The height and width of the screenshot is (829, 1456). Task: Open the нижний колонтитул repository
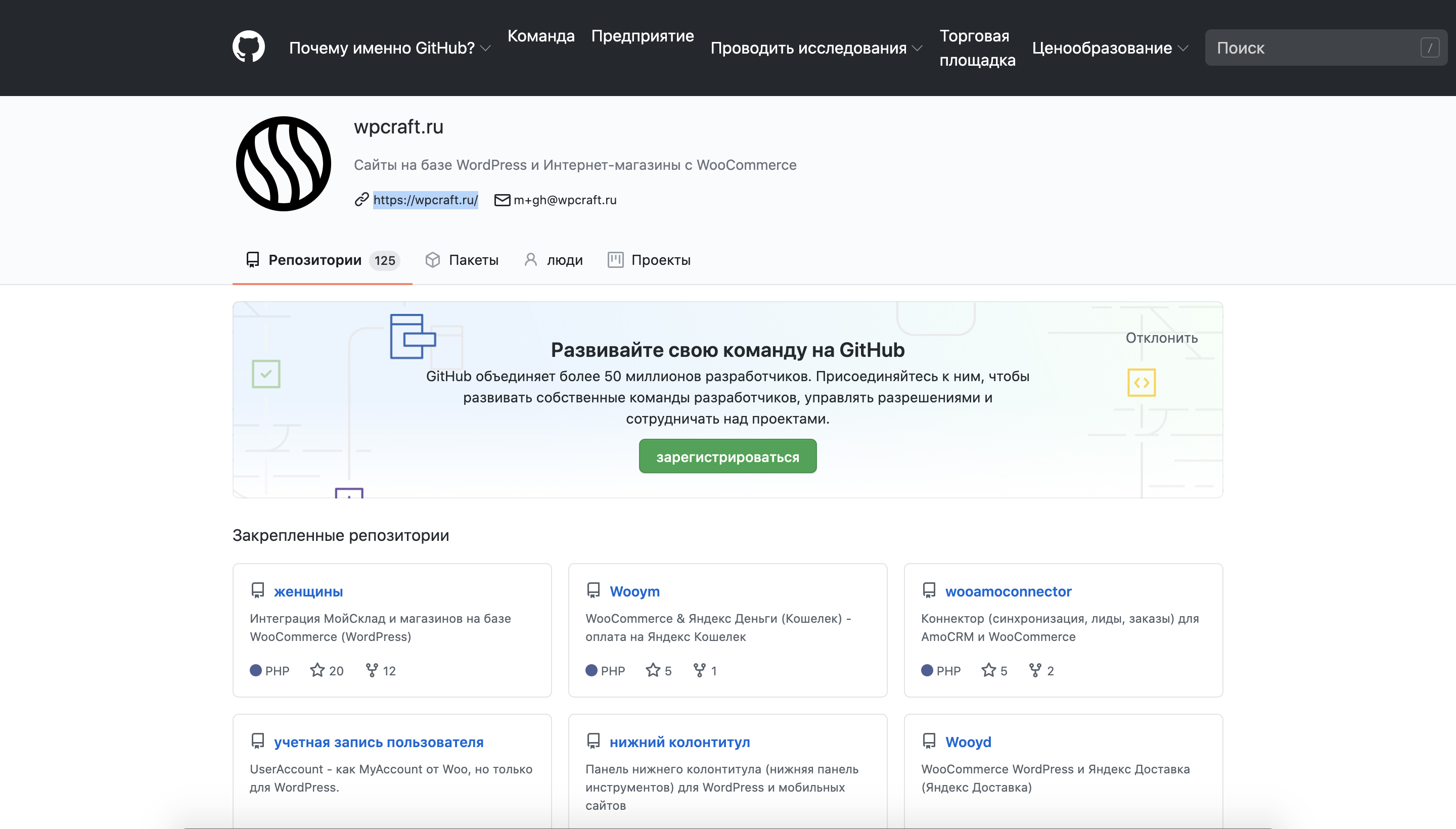[680, 742]
